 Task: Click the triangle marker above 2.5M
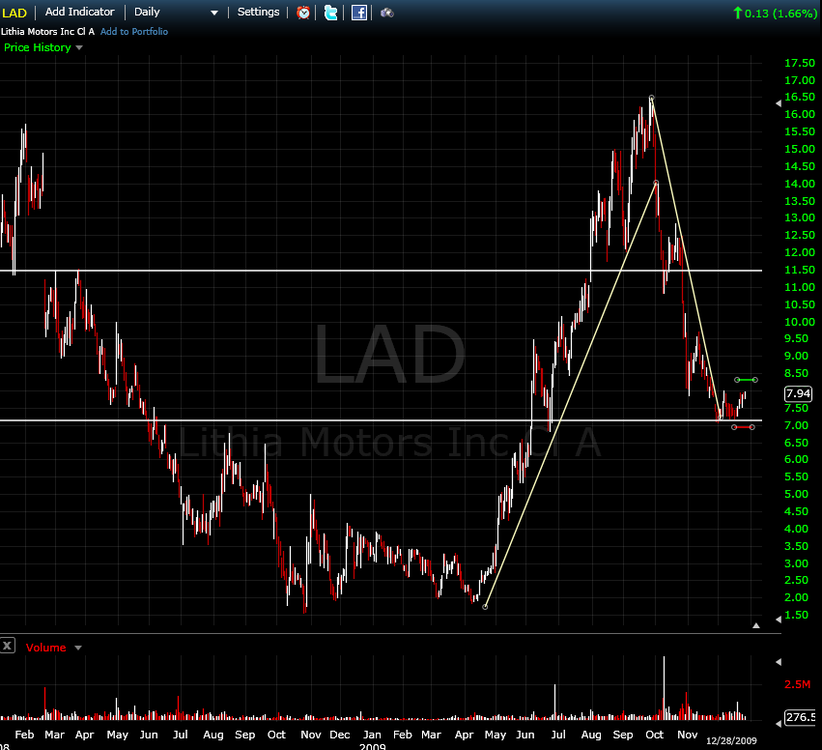coord(778,662)
